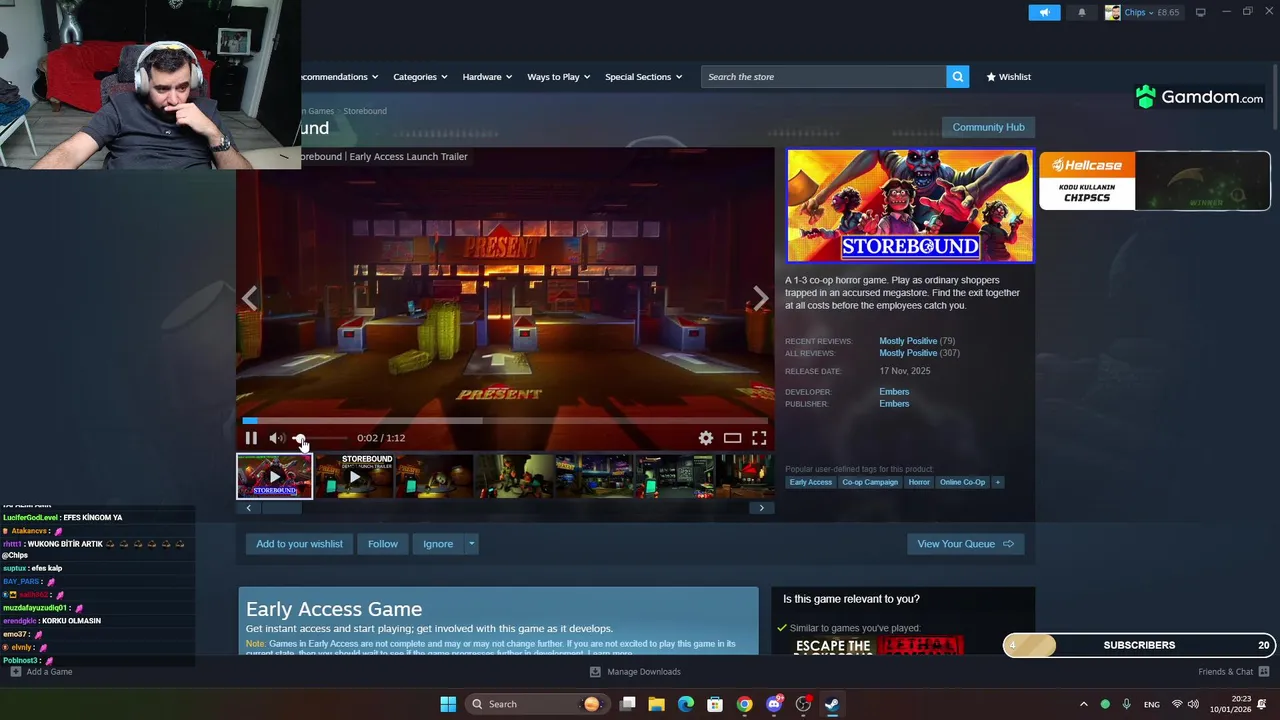The height and width of the screenshot is (720, 1280).
Task: Move the thumbnail strip scrollbar handle
Action: [x=281, y=508]
